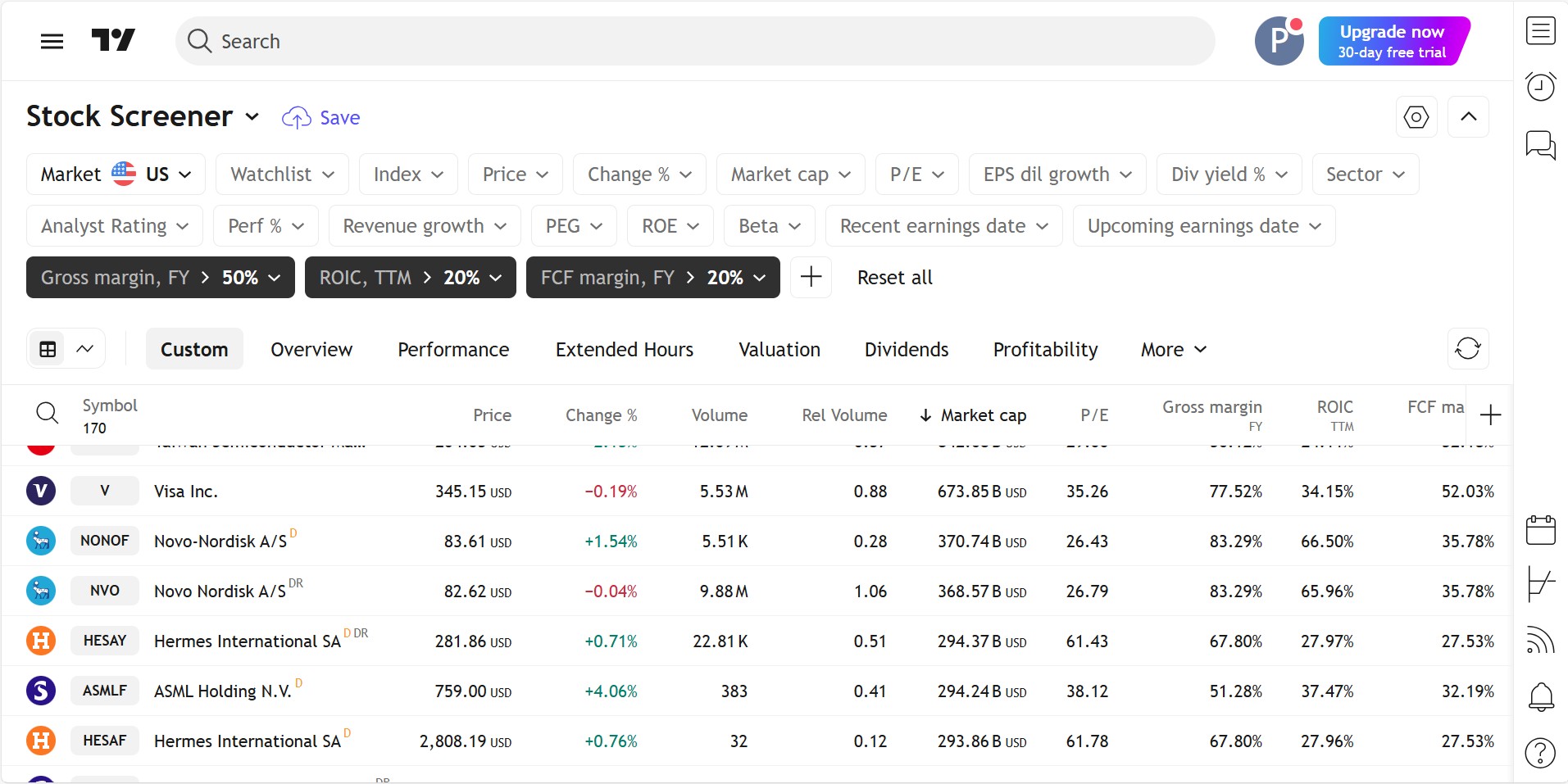Image resolution: width=1568 pixels, height=784 pixels.
Task: Open the EPS dil growth filter dropdown
Action: (x=1057, y=174)
